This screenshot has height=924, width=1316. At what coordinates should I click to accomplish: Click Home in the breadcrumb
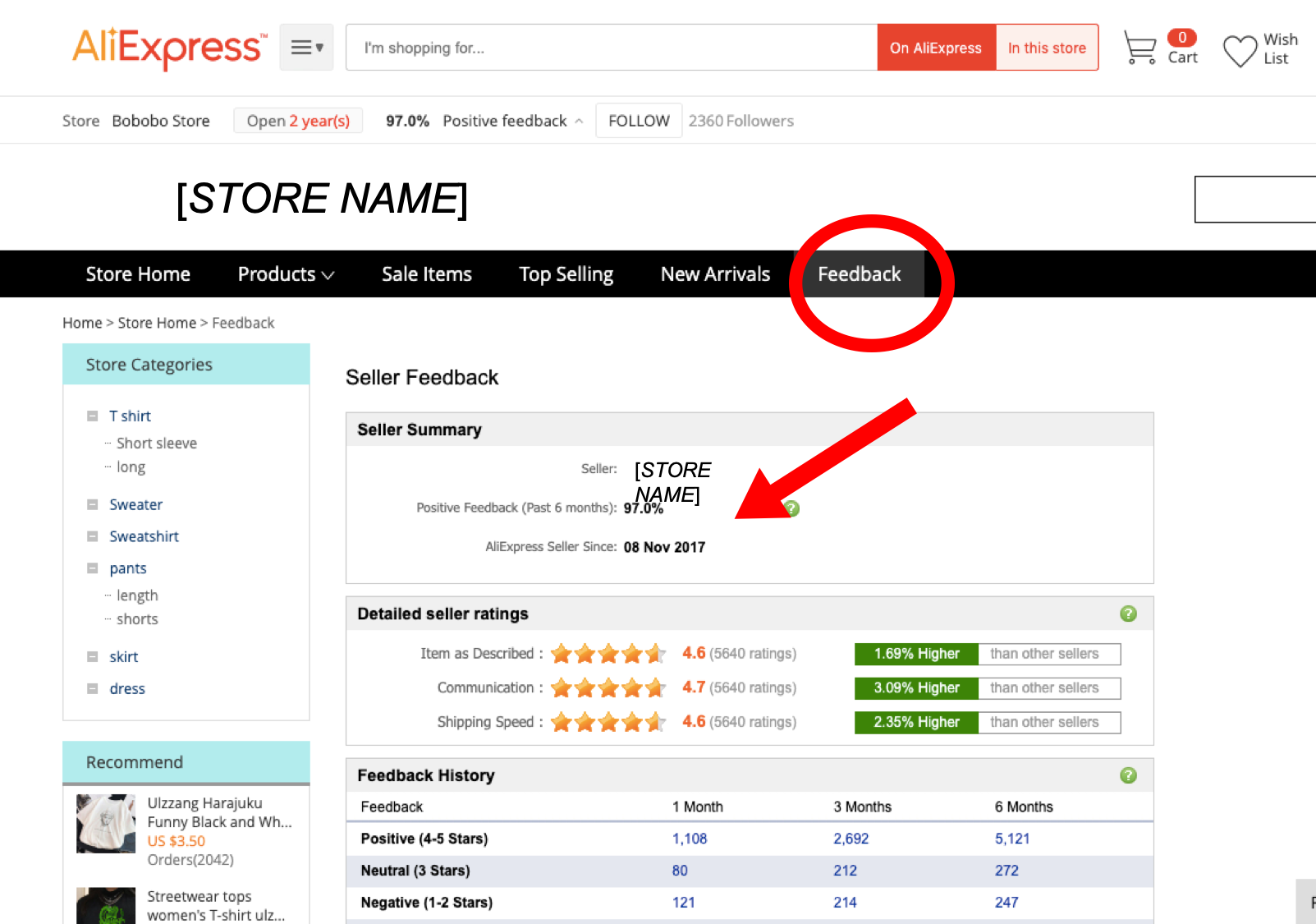point(82,323)
